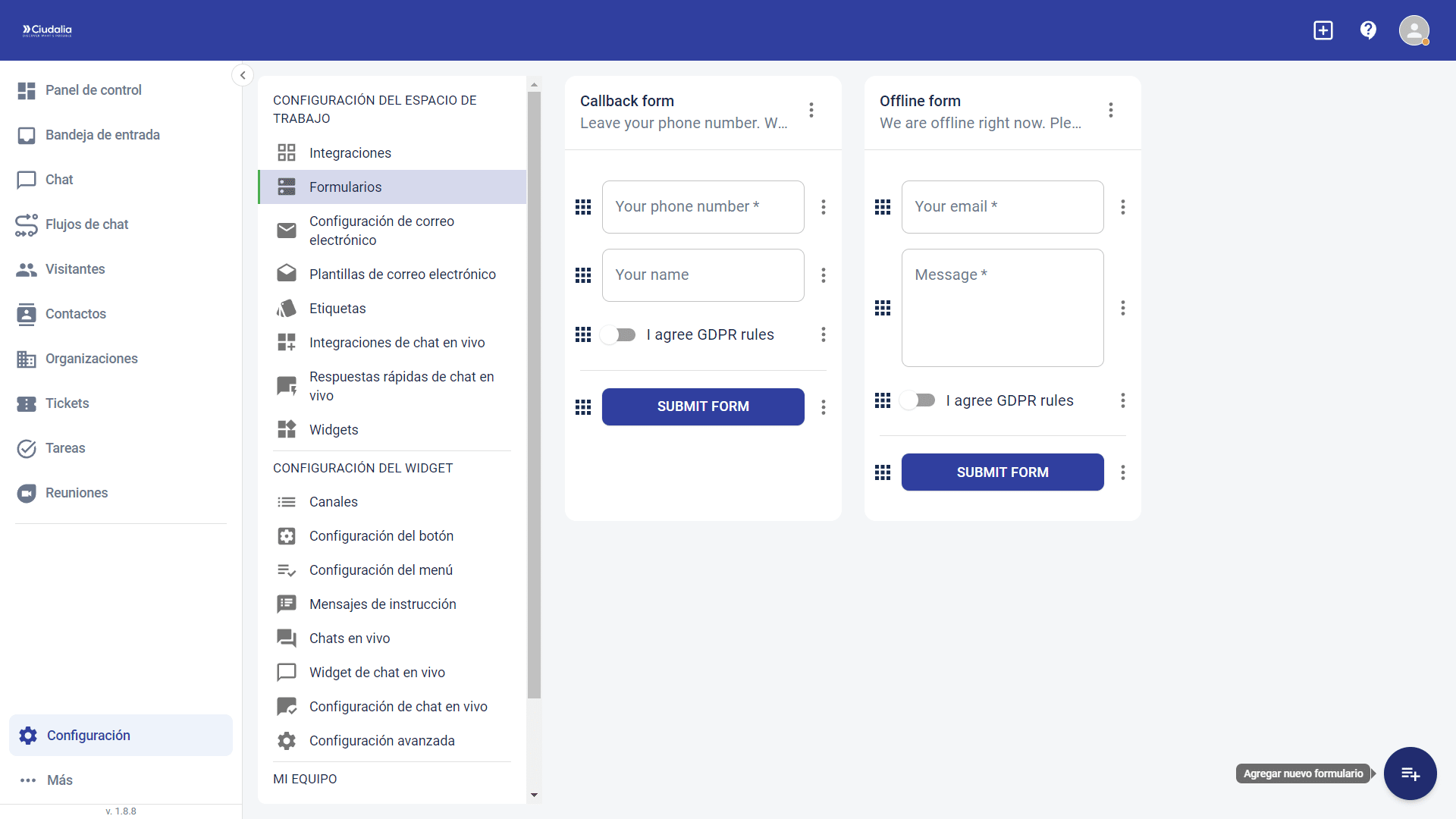
Task: Click the add new form floating button
Action: pyautogui.click(x=1410, y=773)
